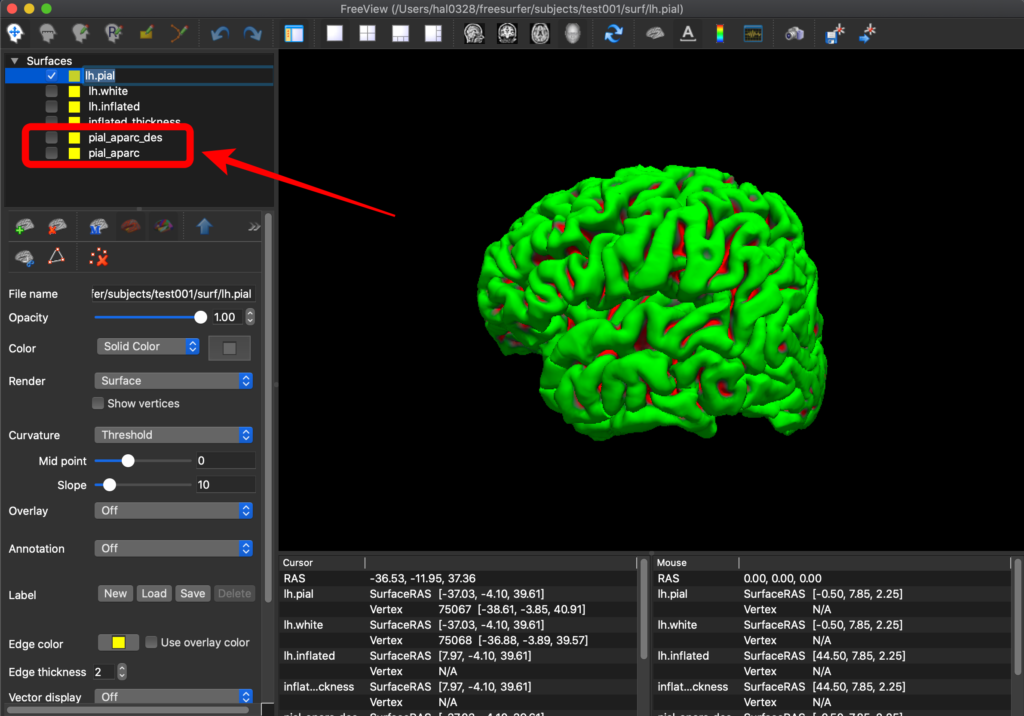
Task: Show the color bar using rainbow icon
Action: click(x=719, y=33)
